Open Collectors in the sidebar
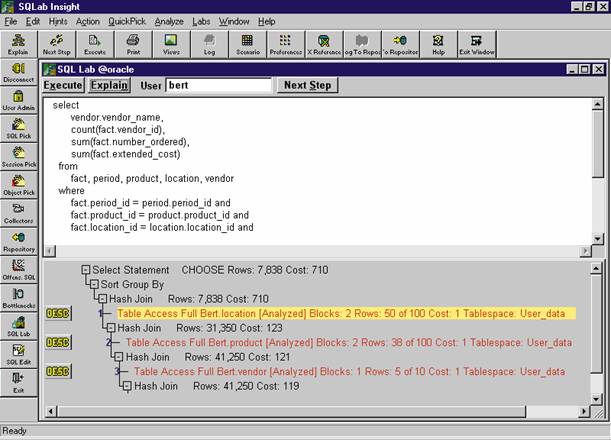 tap(18, 214)
